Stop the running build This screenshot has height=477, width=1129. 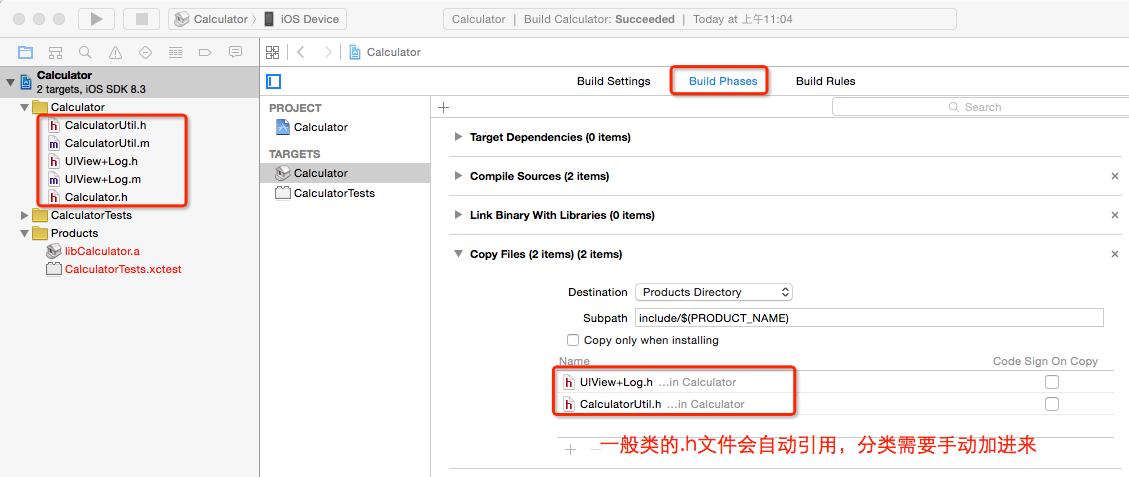coord(141,19)
